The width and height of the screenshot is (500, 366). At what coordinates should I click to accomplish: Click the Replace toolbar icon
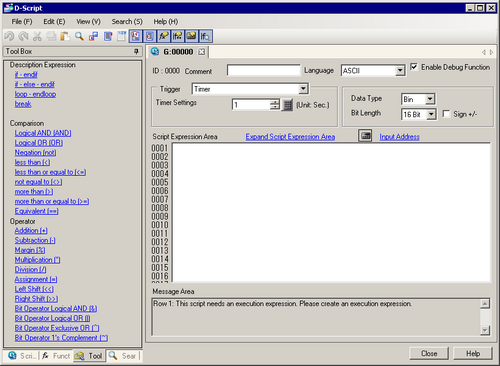93,36
